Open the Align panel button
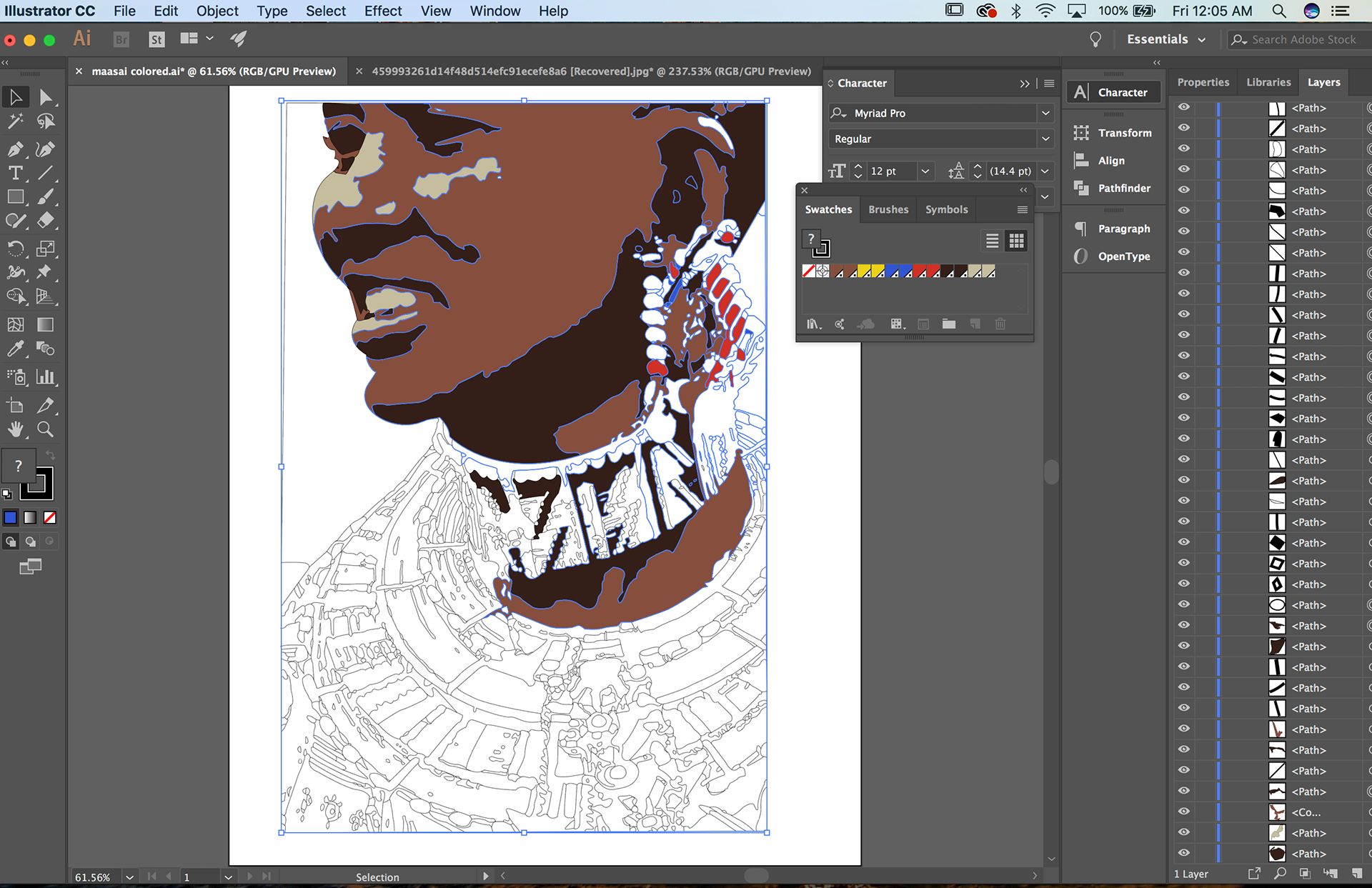Screen dimensions: 1372x888 coord(1112,161)
